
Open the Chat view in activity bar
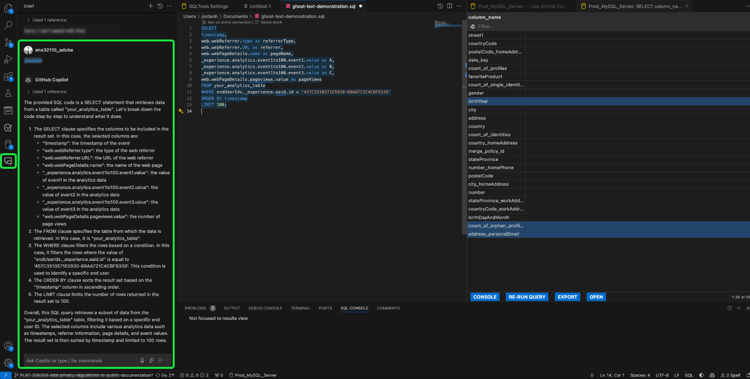coord(8,161)
